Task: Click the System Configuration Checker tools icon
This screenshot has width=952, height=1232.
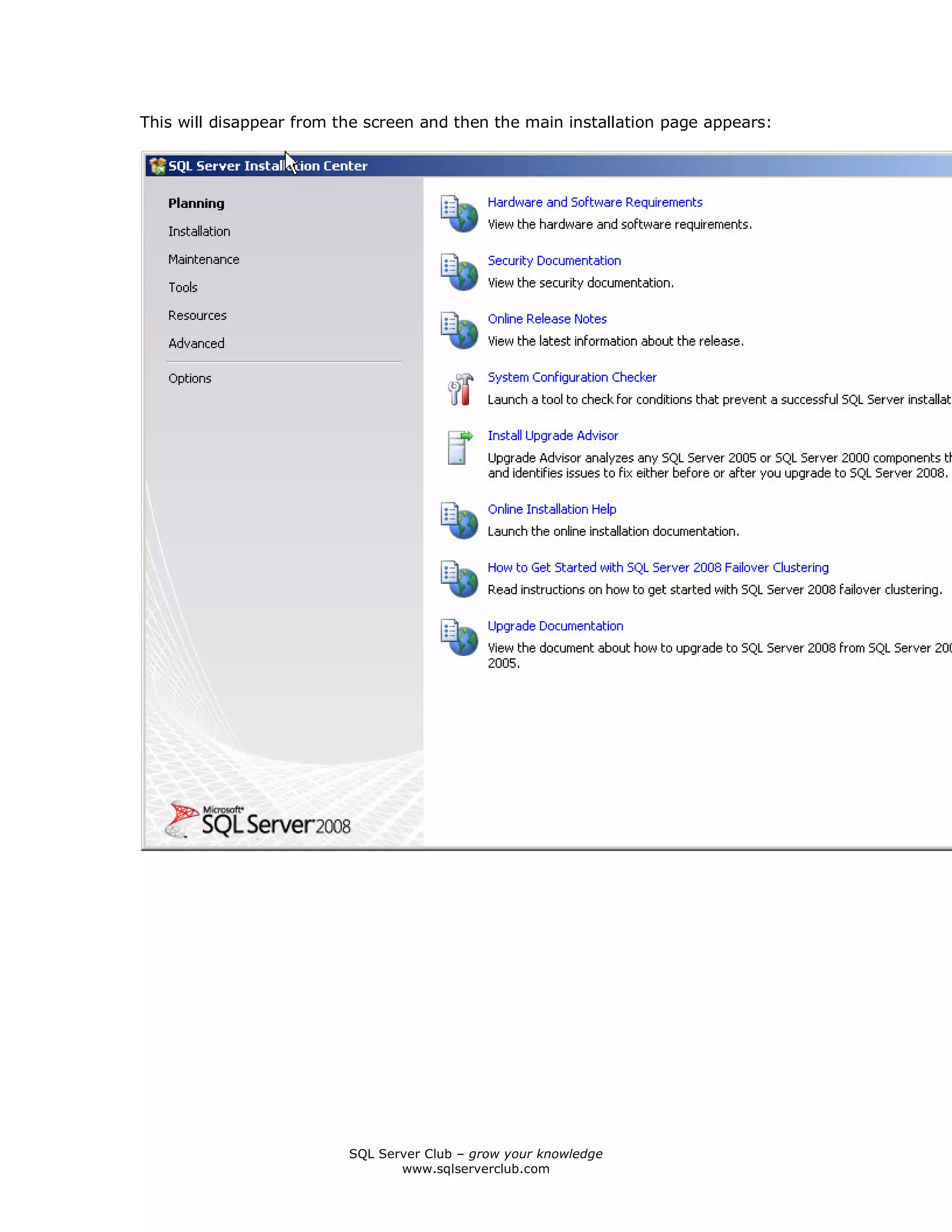Action: (460, 389)
